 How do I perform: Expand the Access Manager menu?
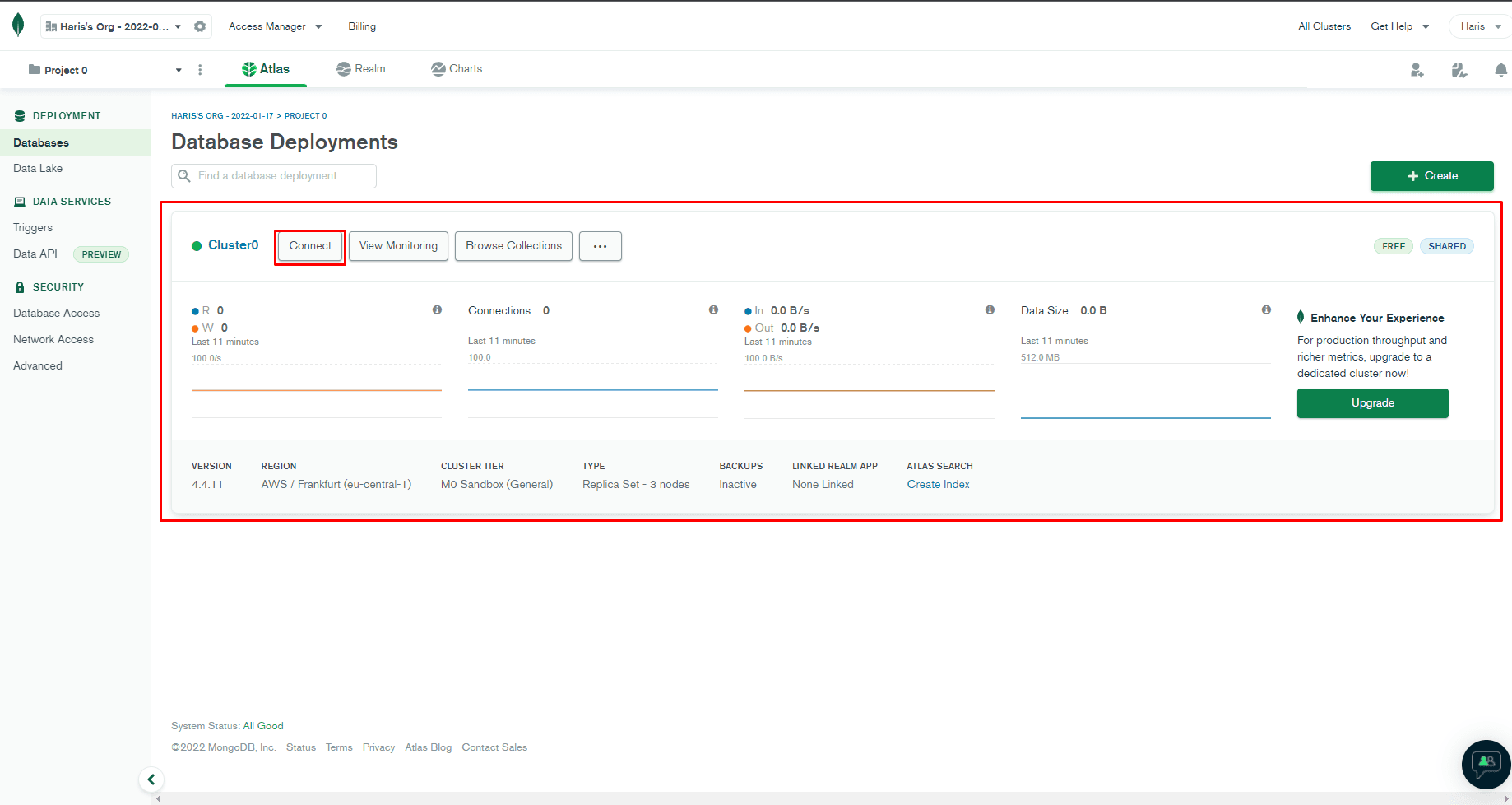pos(276,26)
